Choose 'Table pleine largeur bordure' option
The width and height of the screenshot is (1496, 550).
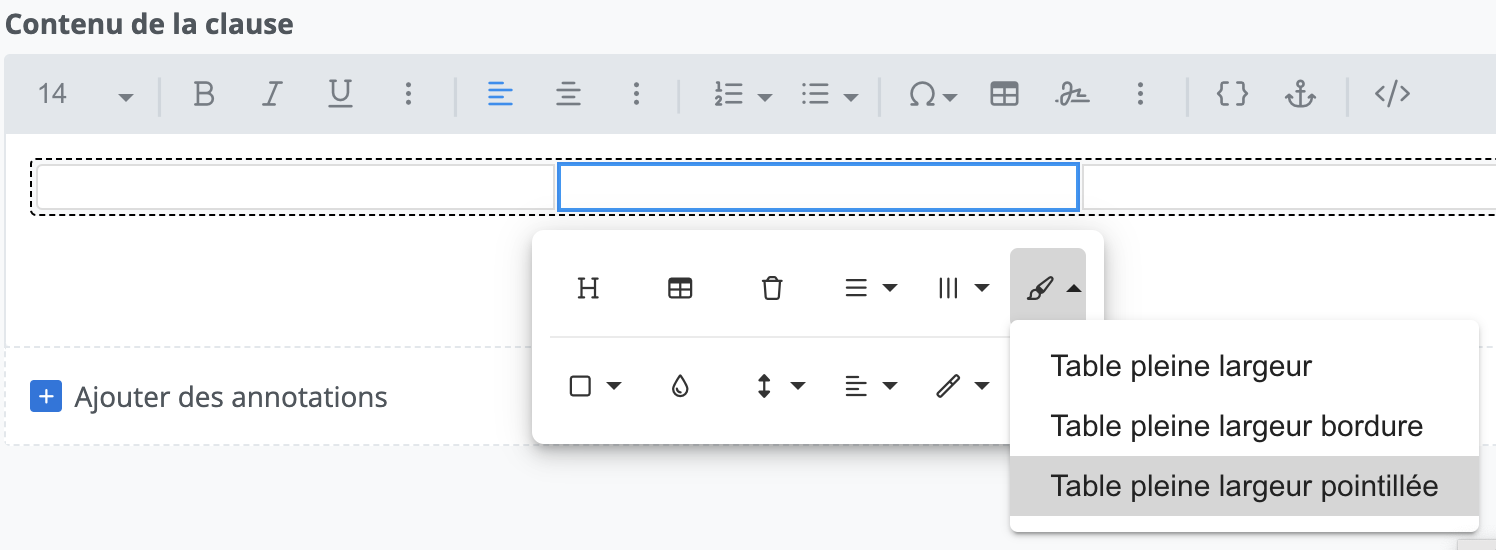(x=1236, y=426)
